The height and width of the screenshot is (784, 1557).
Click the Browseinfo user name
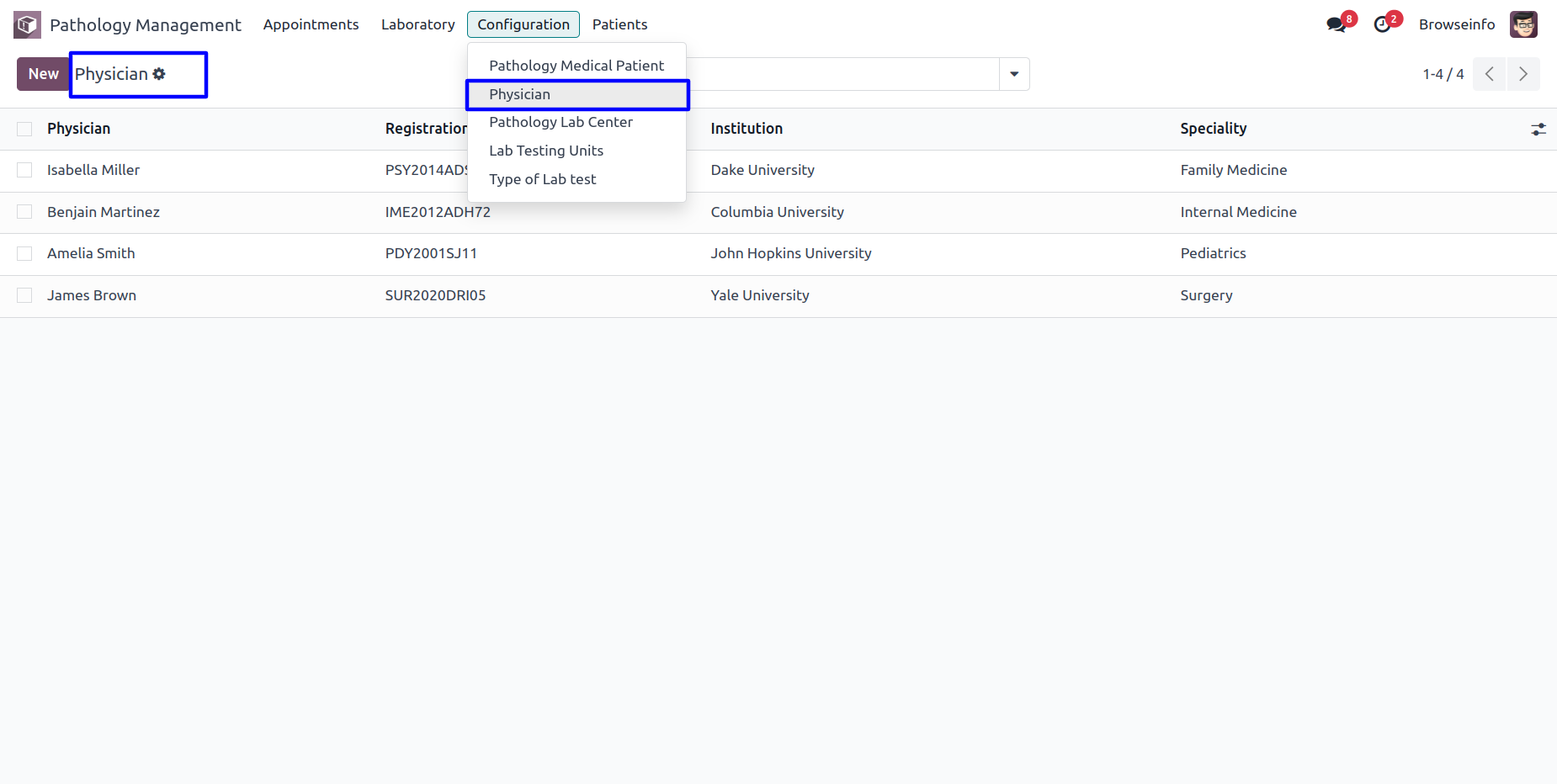1457,24
